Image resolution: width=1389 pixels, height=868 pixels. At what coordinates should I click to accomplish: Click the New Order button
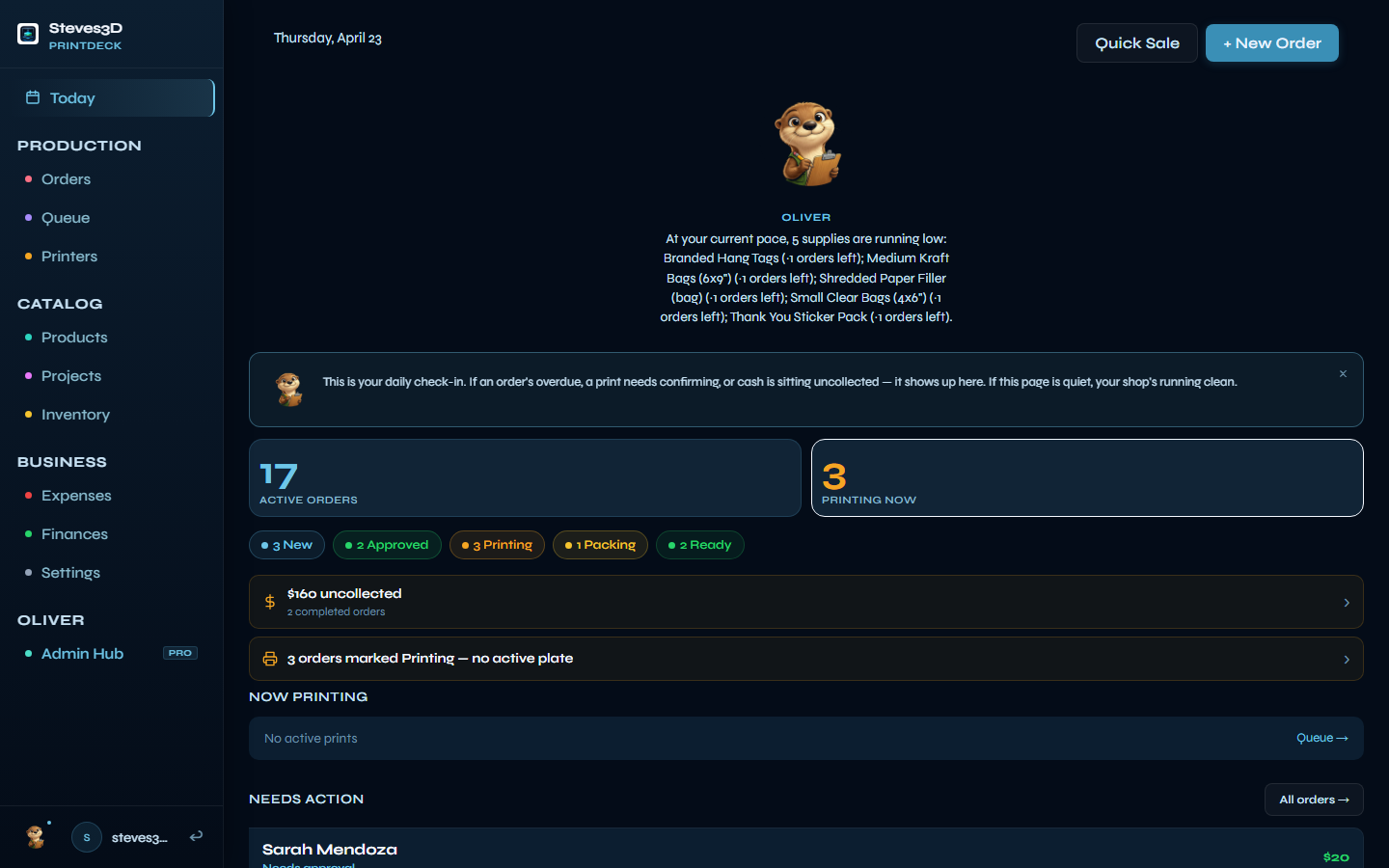[x=1271, y=43]
